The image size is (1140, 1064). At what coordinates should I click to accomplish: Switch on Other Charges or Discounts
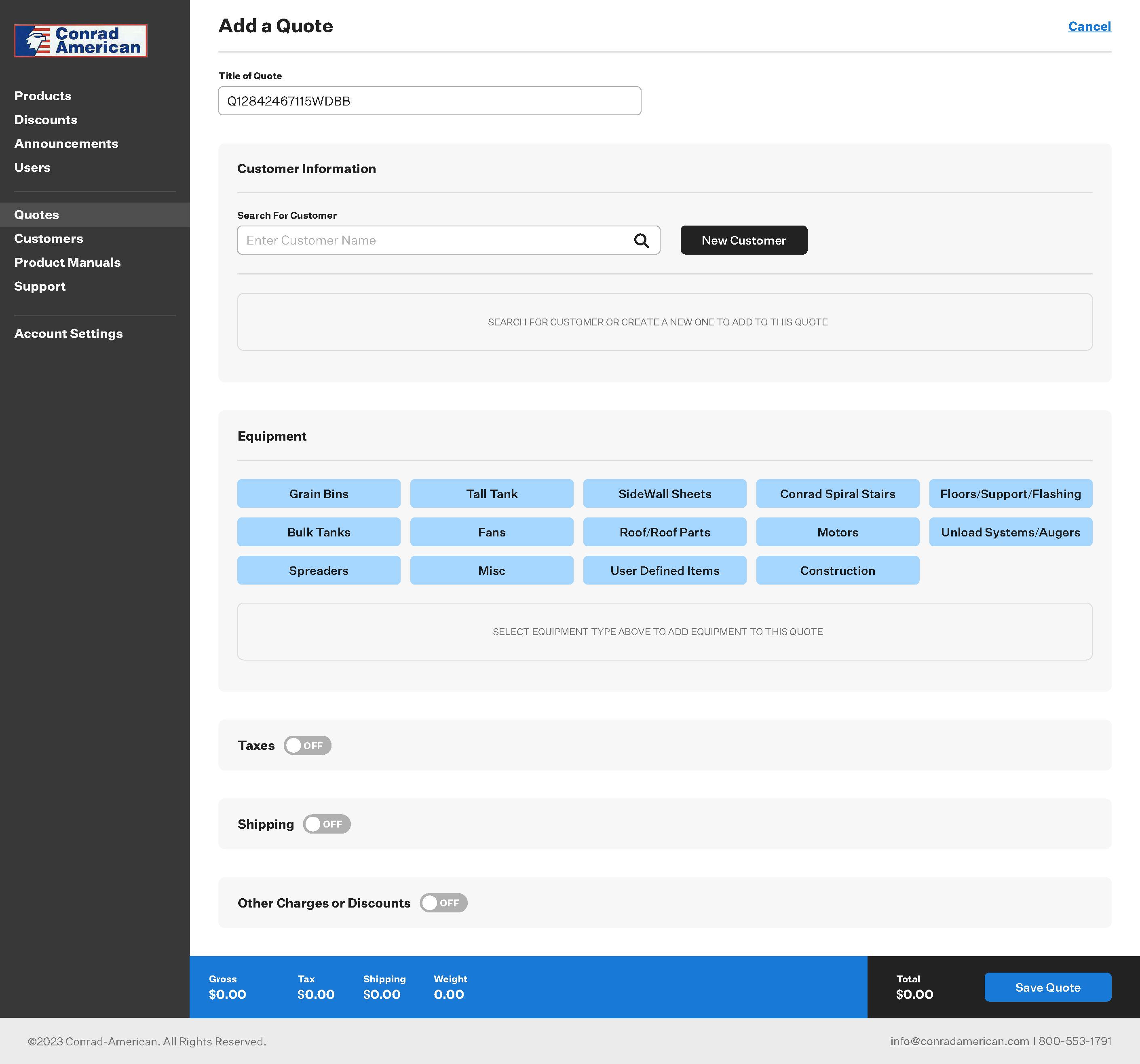pyautogui.click(x=443, y=902)
